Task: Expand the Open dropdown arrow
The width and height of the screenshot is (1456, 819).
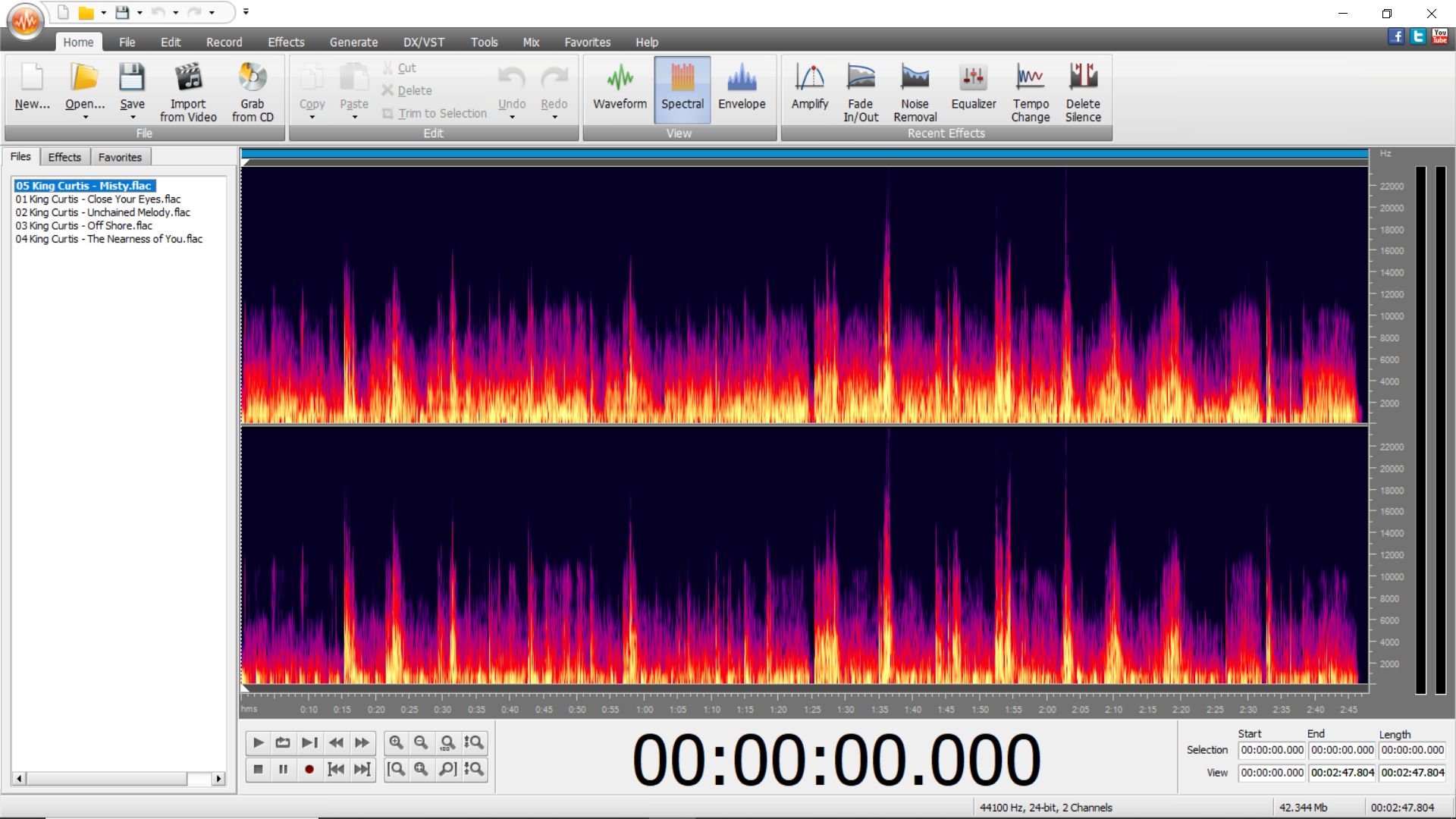Action: pos(85,118)
